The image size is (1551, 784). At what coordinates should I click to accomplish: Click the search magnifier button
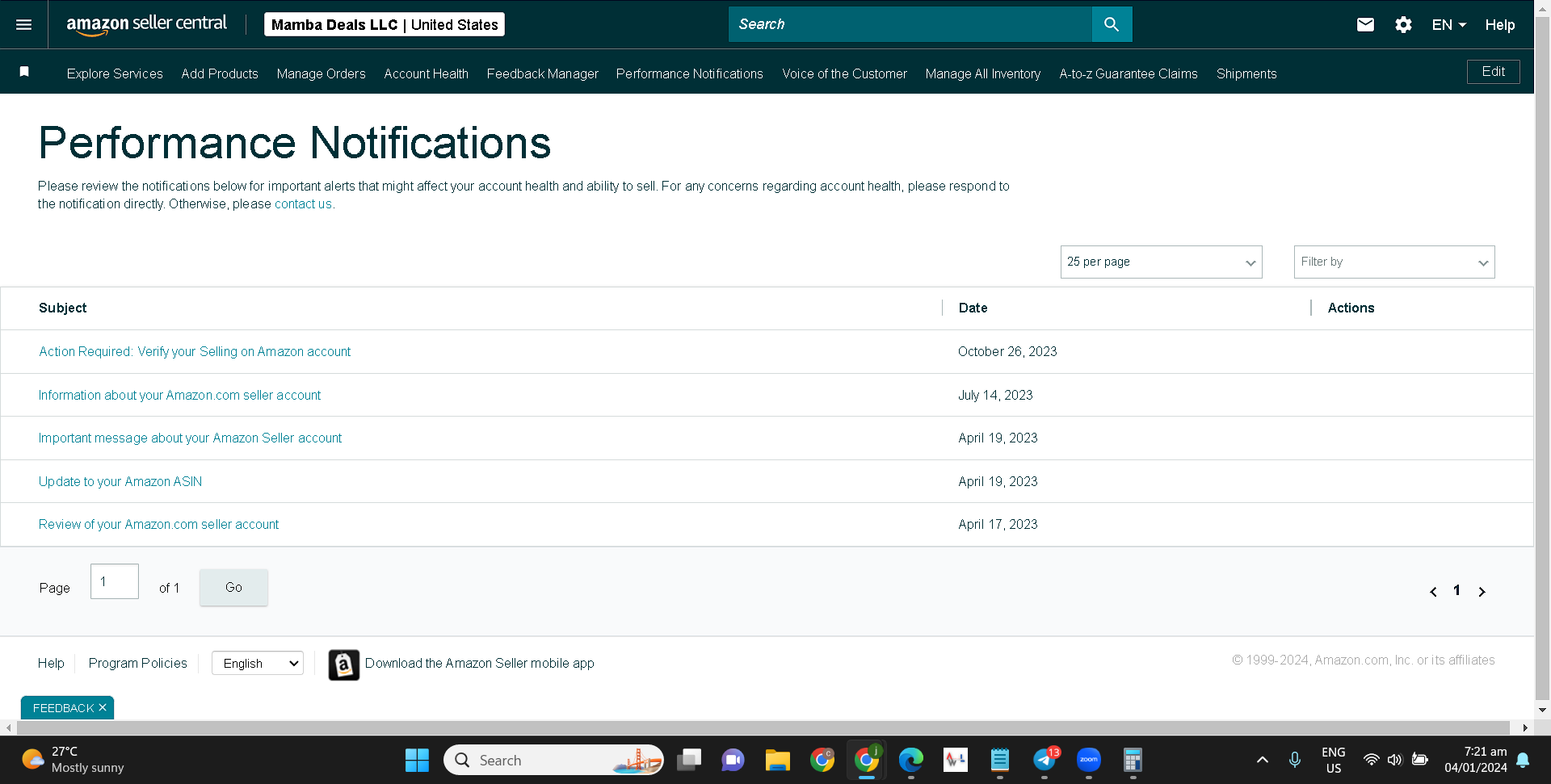pos(1112,24)
